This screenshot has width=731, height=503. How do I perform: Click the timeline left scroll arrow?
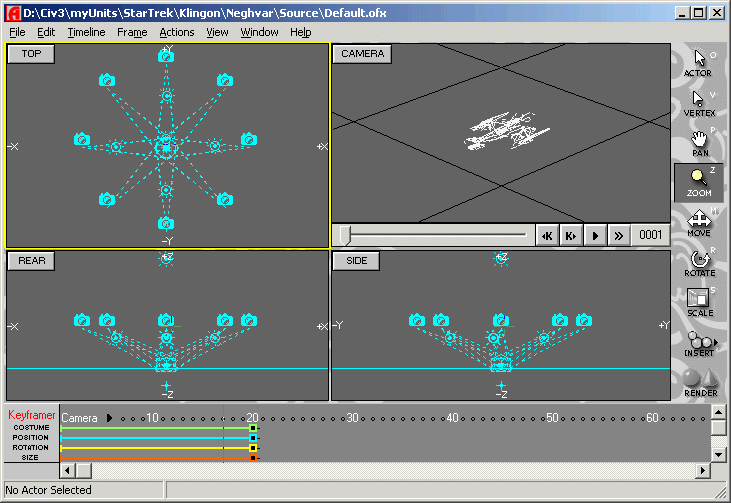tap(68, 471)
